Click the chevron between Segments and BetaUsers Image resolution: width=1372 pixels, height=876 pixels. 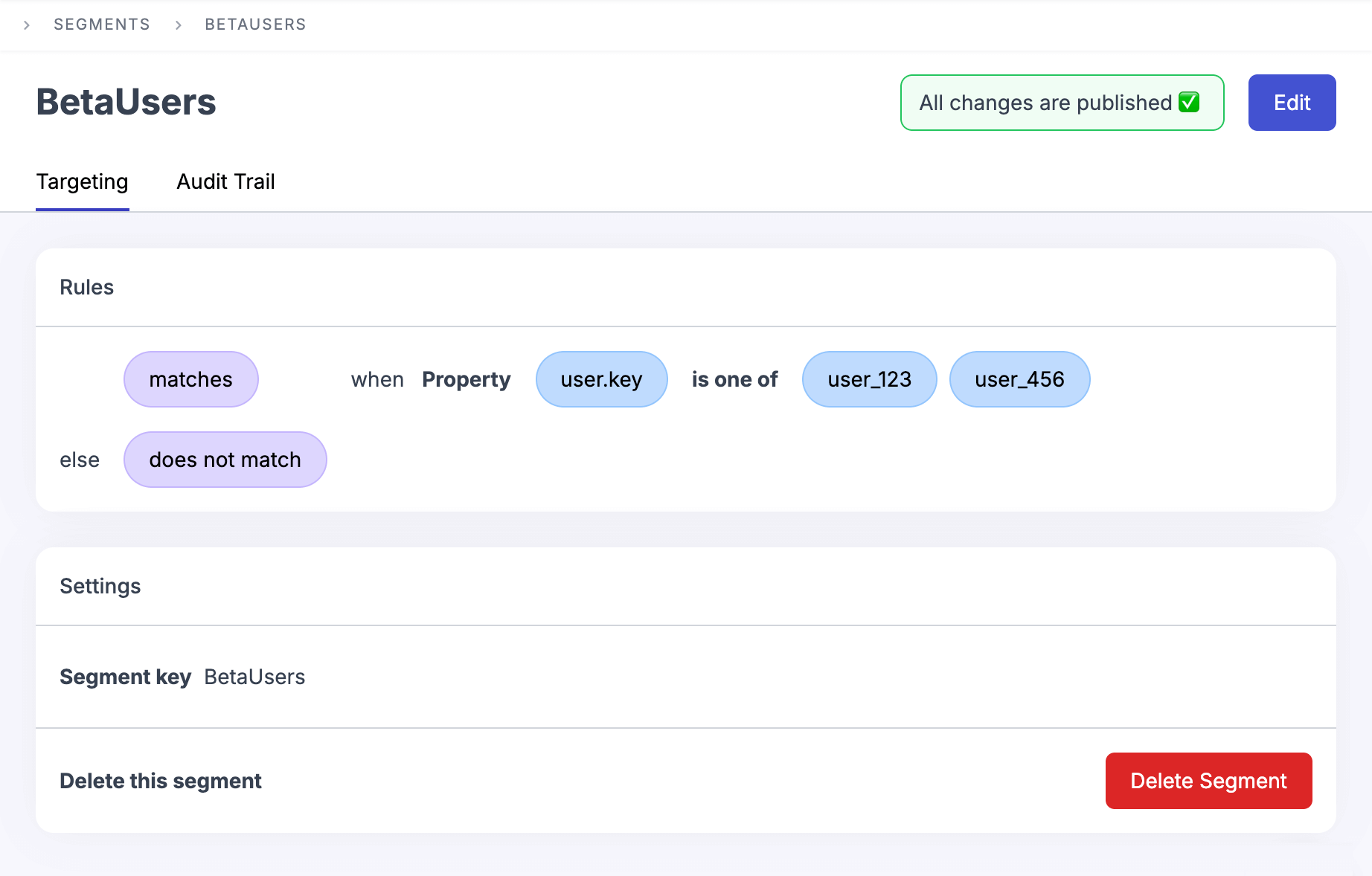pyautogui.click(x=179, y=25)
